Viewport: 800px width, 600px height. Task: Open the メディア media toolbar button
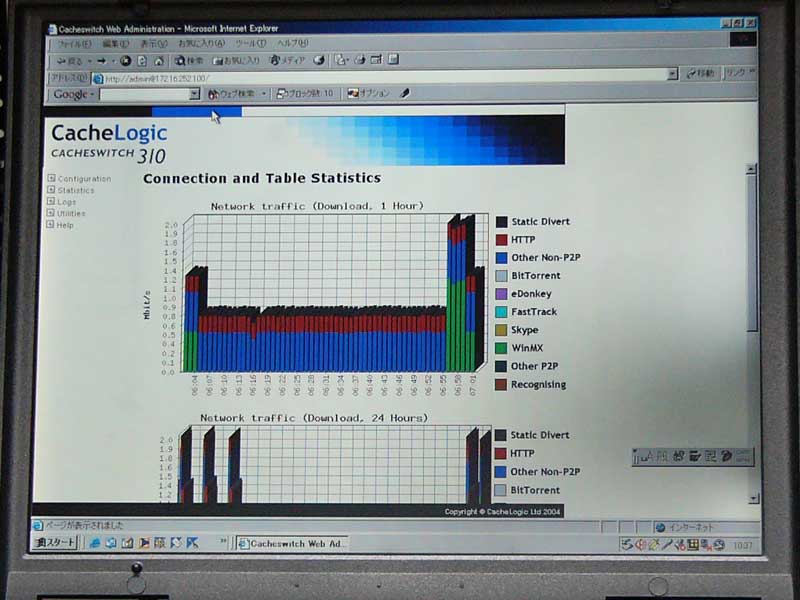pyautogui.click(x=287, y=61)
